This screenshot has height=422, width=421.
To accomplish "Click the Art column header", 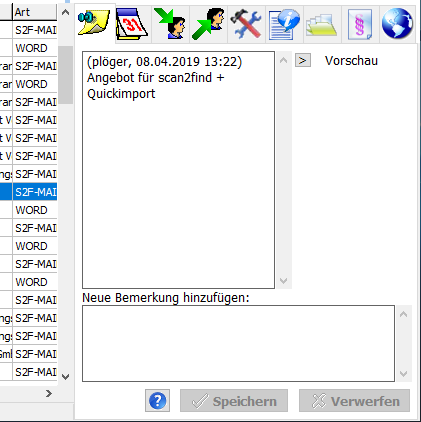I will (x=35, y=12).
